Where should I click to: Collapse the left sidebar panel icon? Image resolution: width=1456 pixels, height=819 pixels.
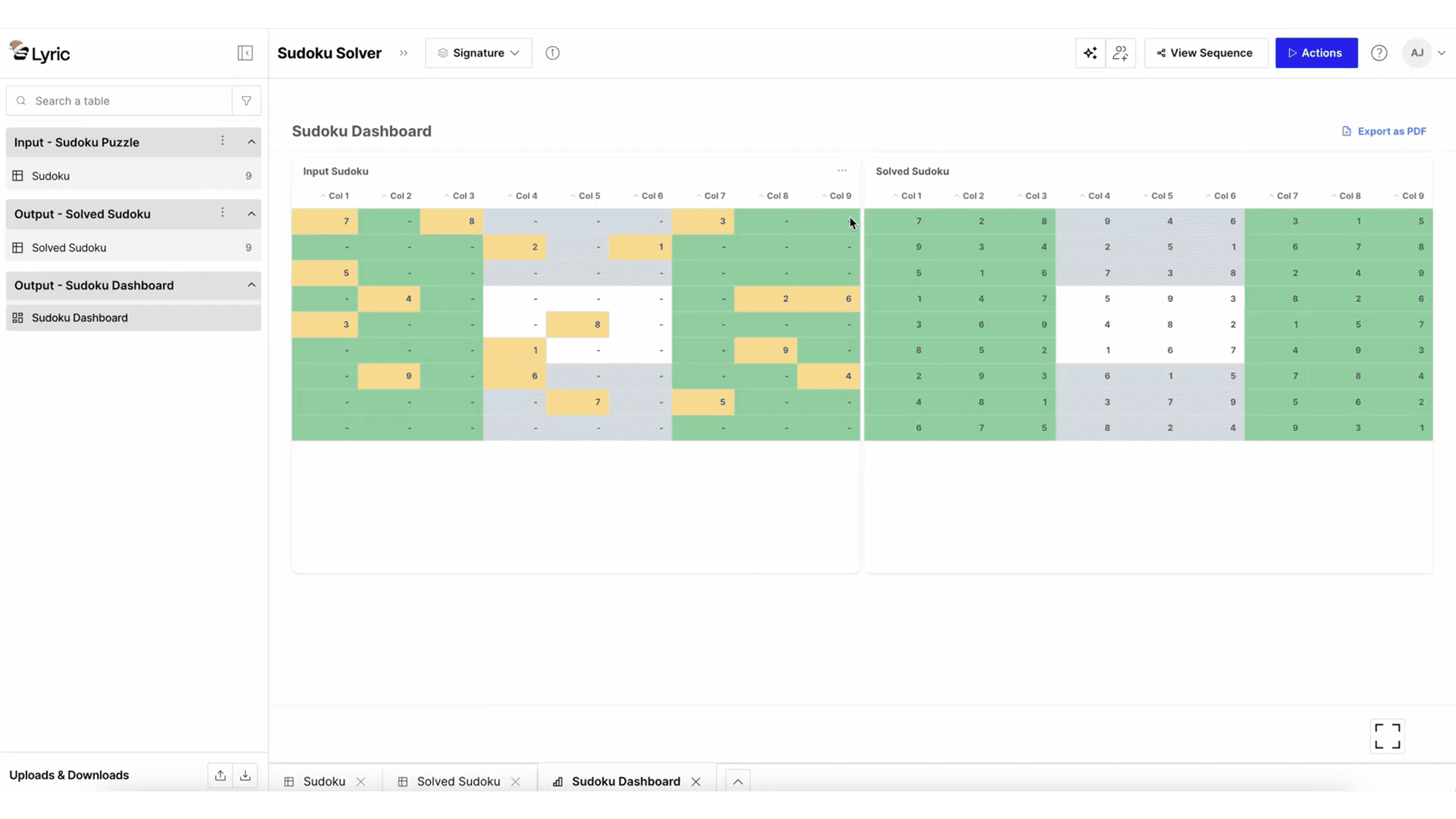tap(245, 53)
